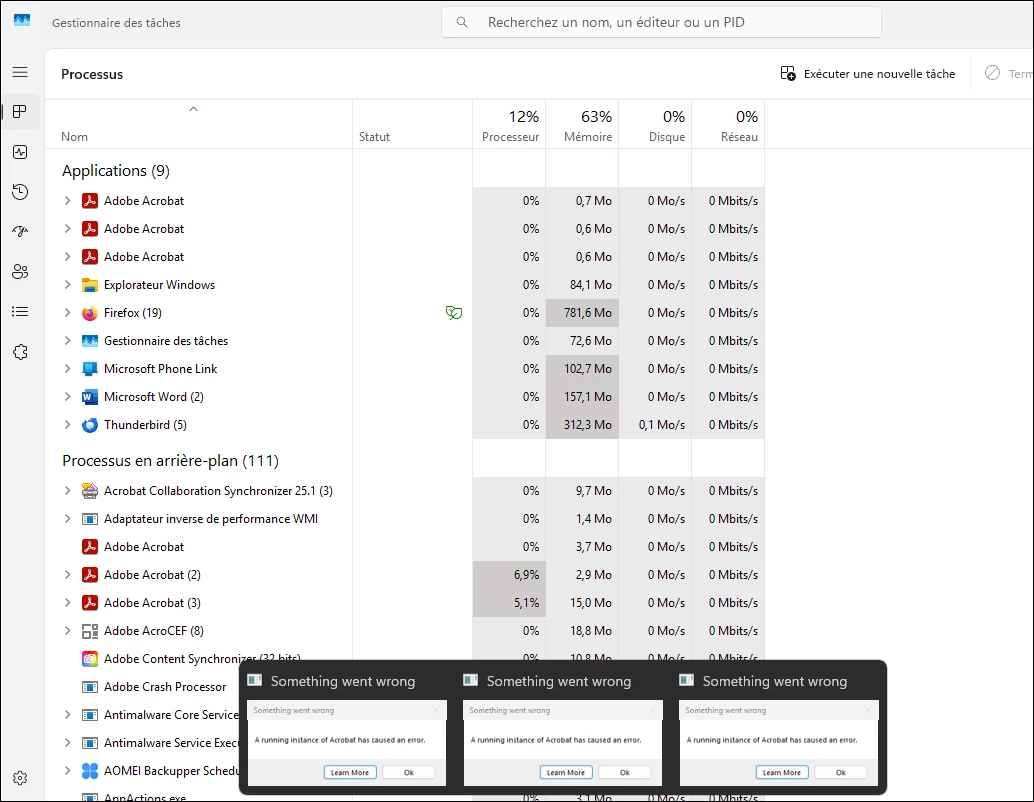The image size is (1034, 802).
Task: Click the Thunderbird process icon
Action: 90,425
